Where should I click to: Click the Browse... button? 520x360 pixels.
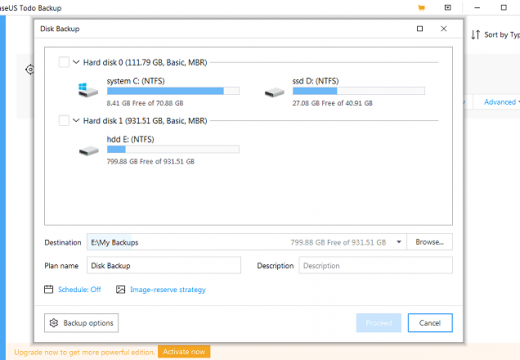[430, 242]
